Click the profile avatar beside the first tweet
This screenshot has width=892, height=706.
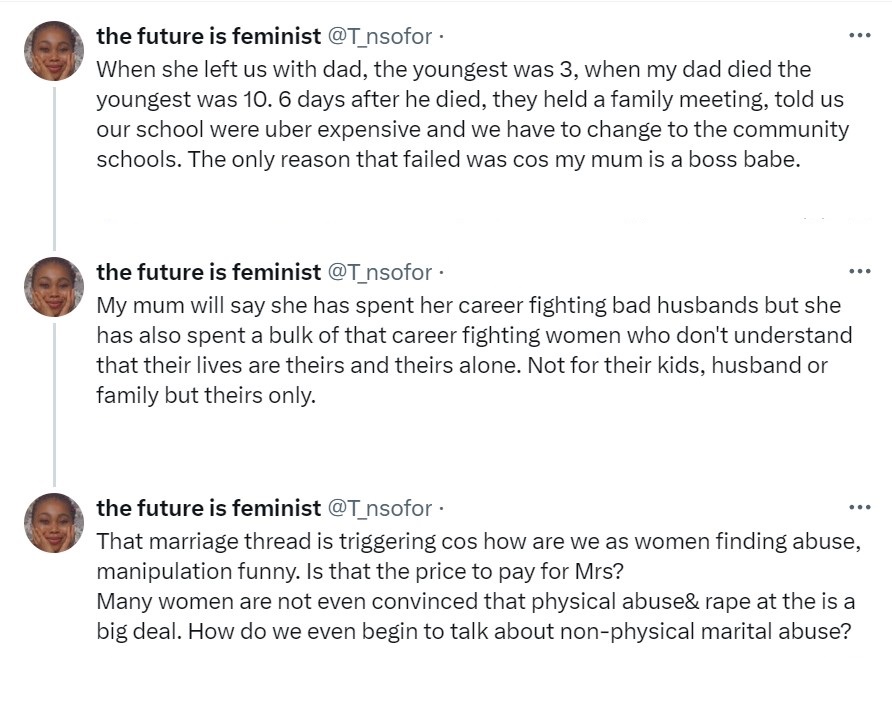54,51
